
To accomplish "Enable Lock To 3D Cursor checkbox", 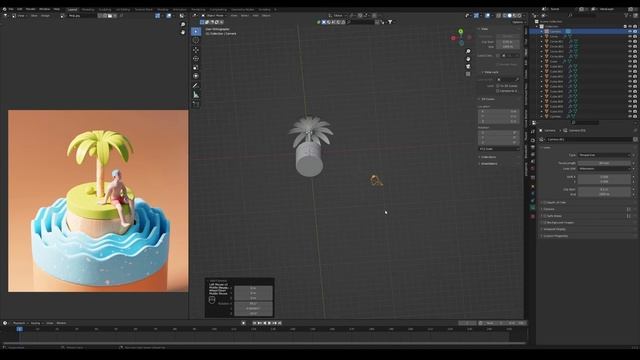I will 498,86.
